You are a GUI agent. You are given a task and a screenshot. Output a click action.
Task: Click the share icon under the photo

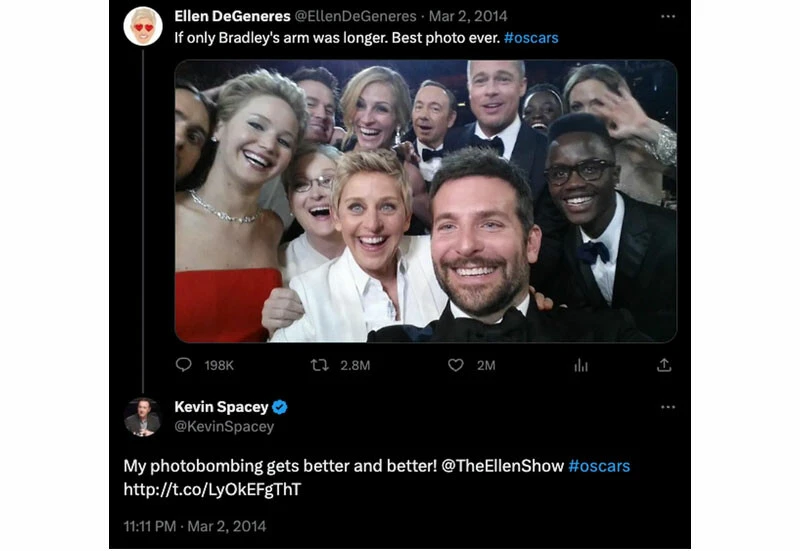click(x=664, y=365)
